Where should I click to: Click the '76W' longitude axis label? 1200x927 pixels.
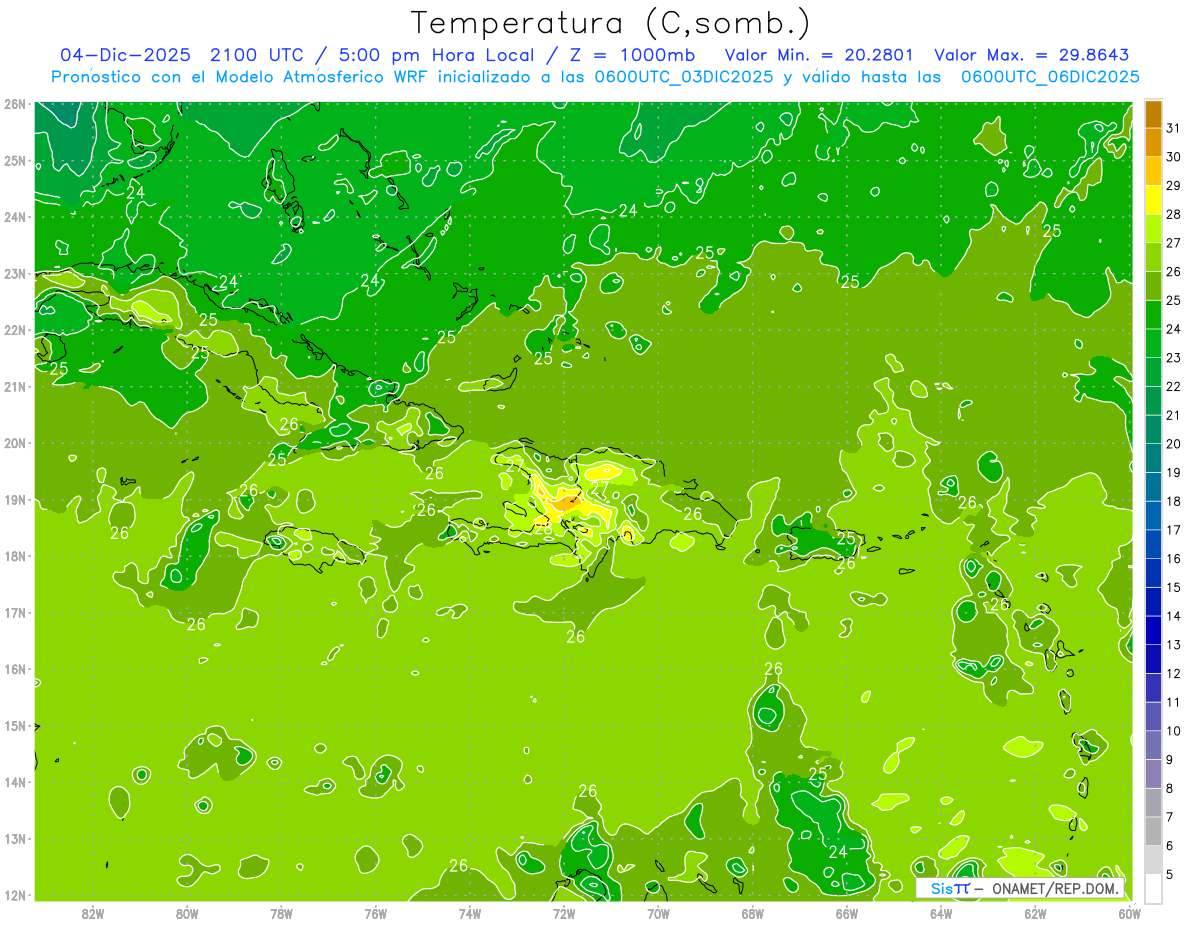376,913
